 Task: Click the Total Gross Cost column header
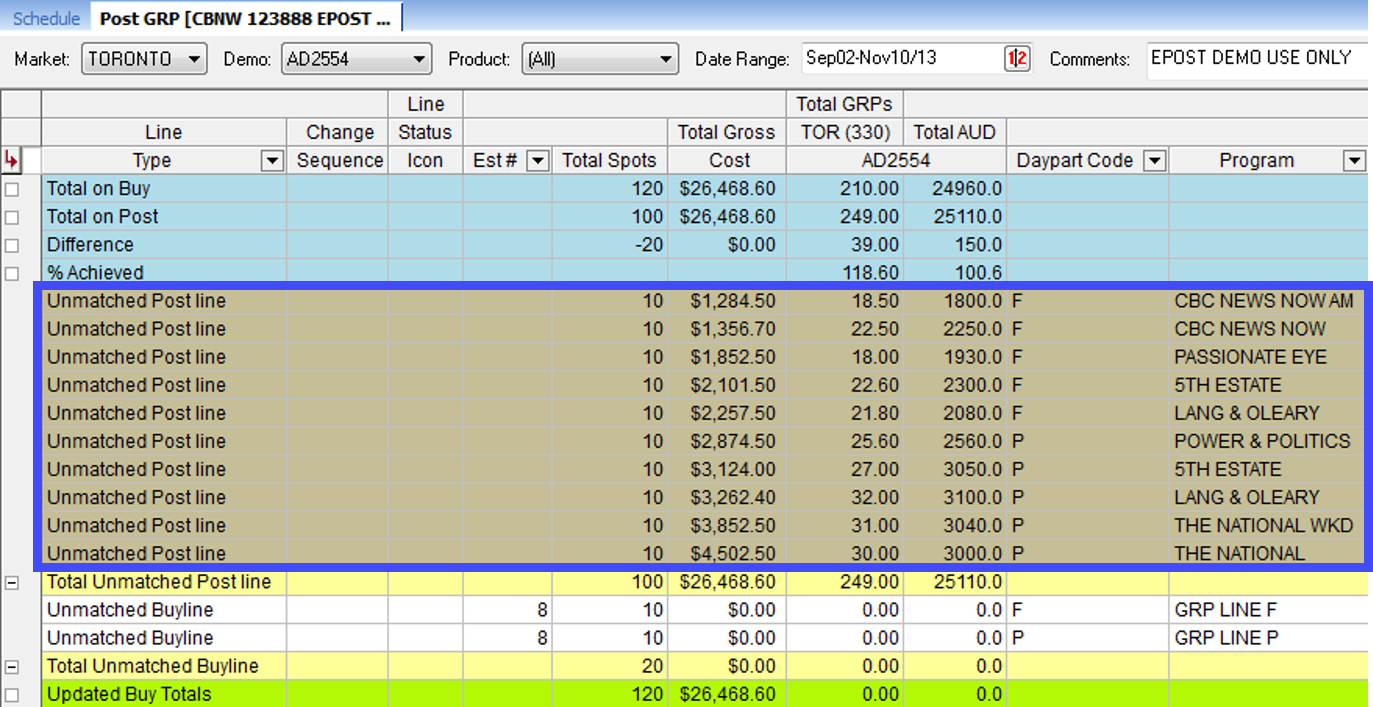point(726,146)
